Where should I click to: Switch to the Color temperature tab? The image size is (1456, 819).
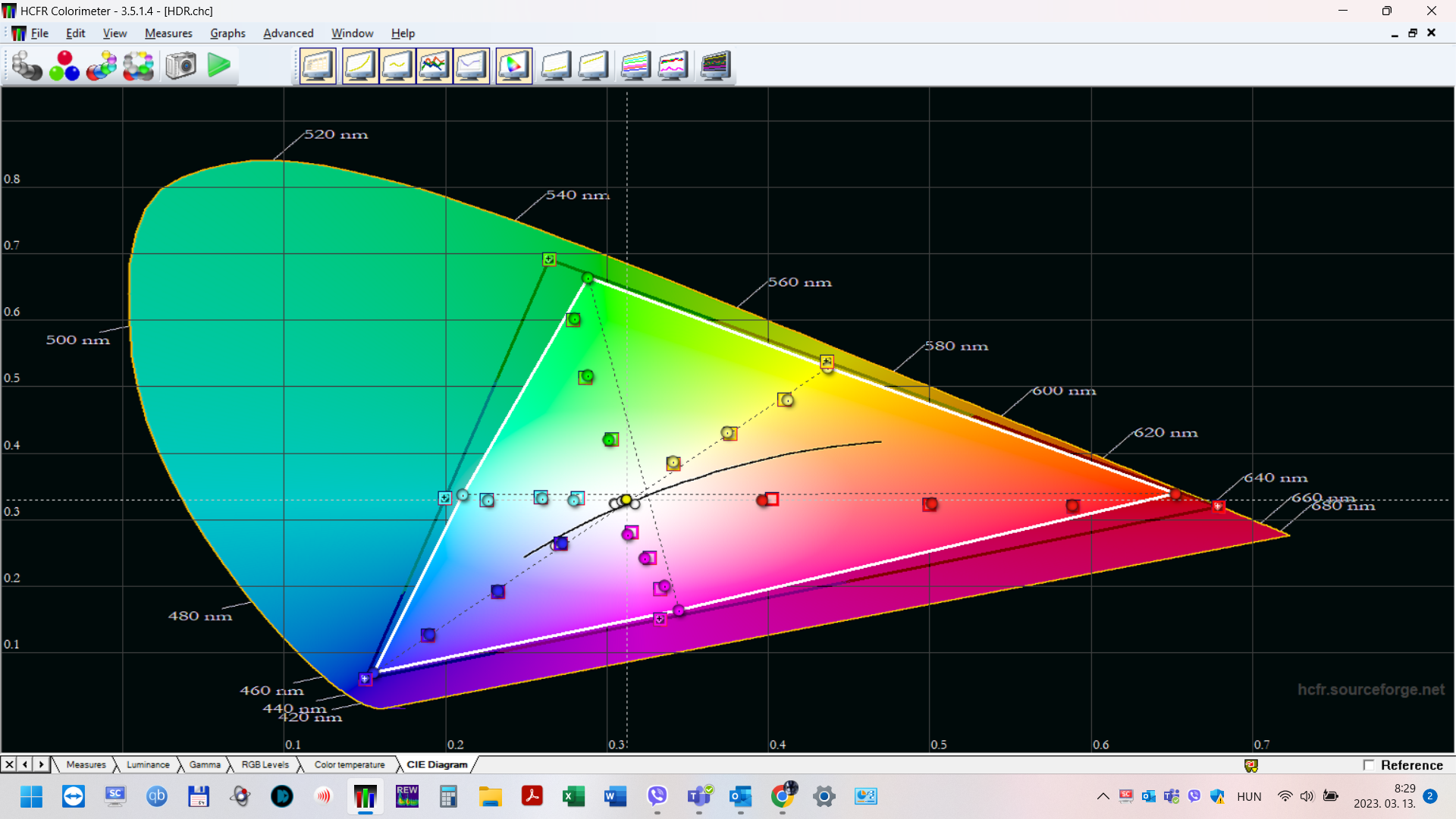[350, 764]
